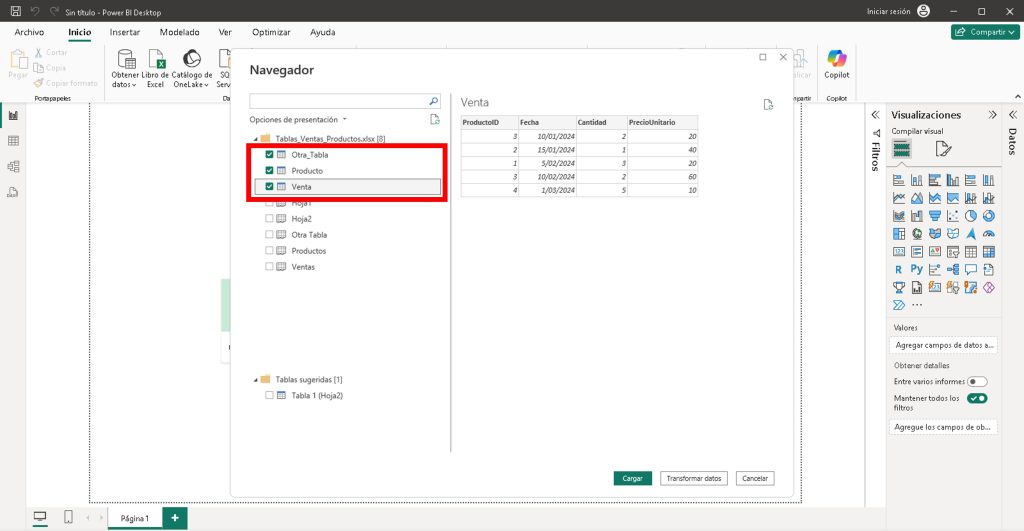Collapse the Tablas_Ventas_Productos.xlsx tree node
Screen dimensions: 1024x531
pyautogui.click(x=255, y=139)
